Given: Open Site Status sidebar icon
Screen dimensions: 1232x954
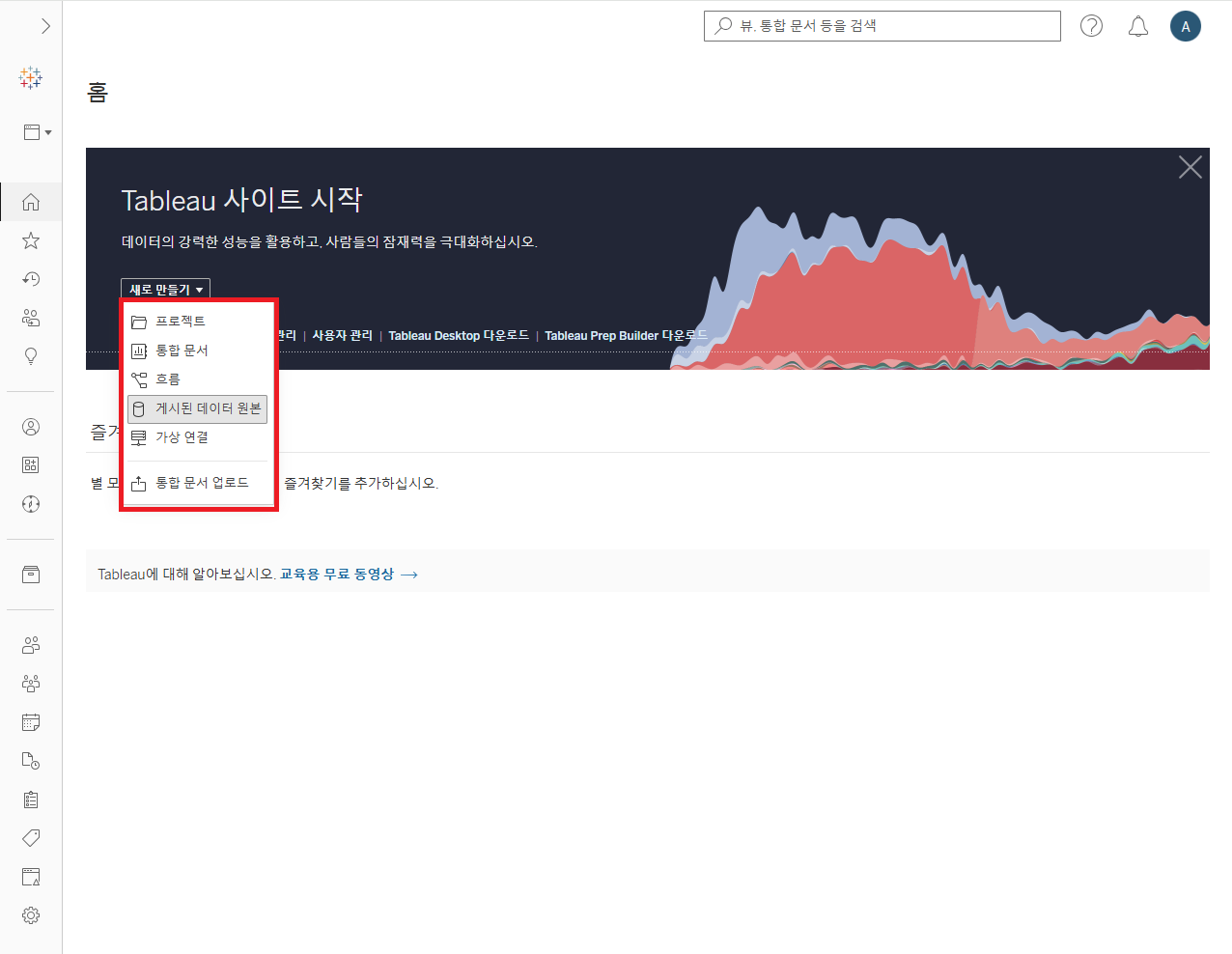Looking at the screenshot, I should (x=31, y=877).
